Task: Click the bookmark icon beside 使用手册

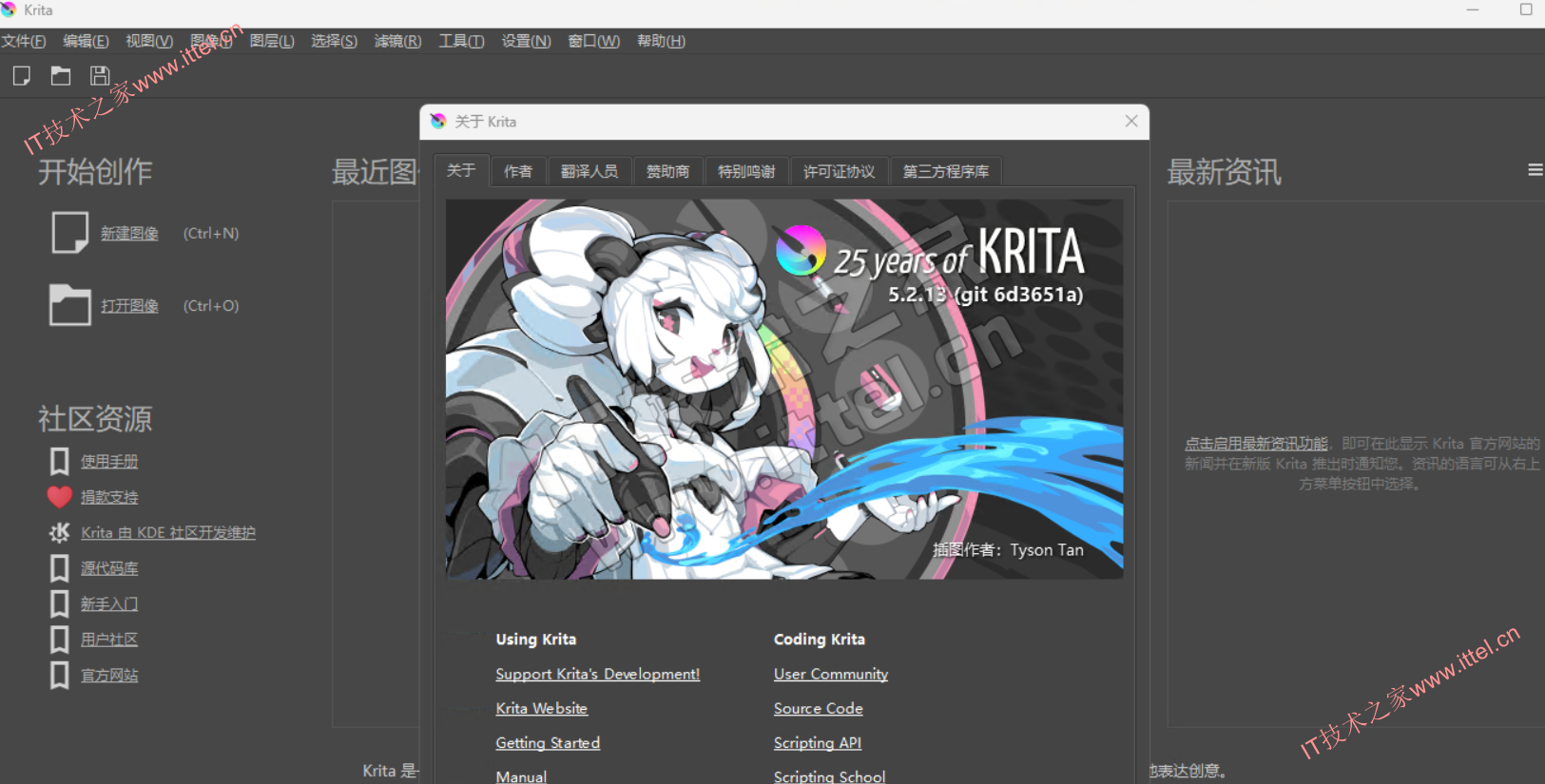Action: [60, 462]
